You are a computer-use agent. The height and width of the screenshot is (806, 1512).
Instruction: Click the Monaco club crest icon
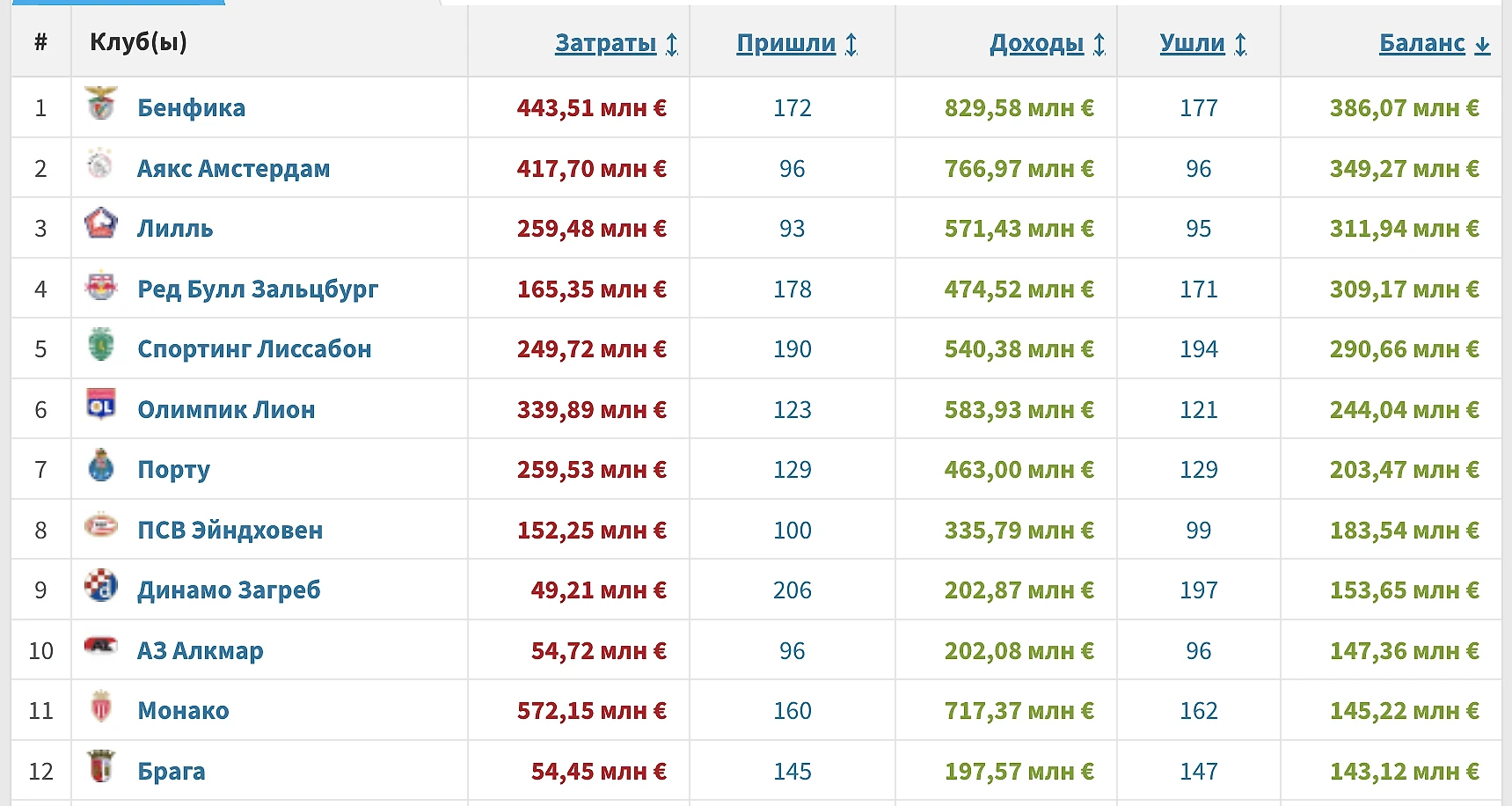pyautogui.click(x=101, y=706)
